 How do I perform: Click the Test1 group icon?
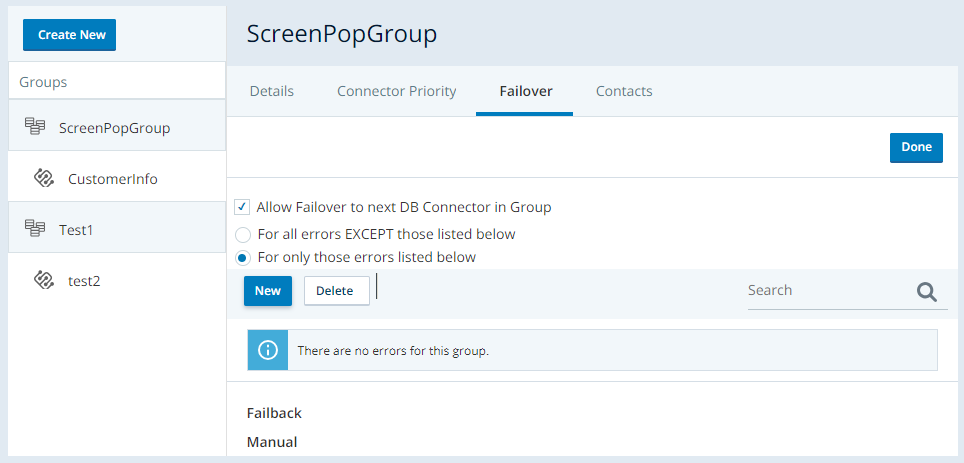[35, 229]
